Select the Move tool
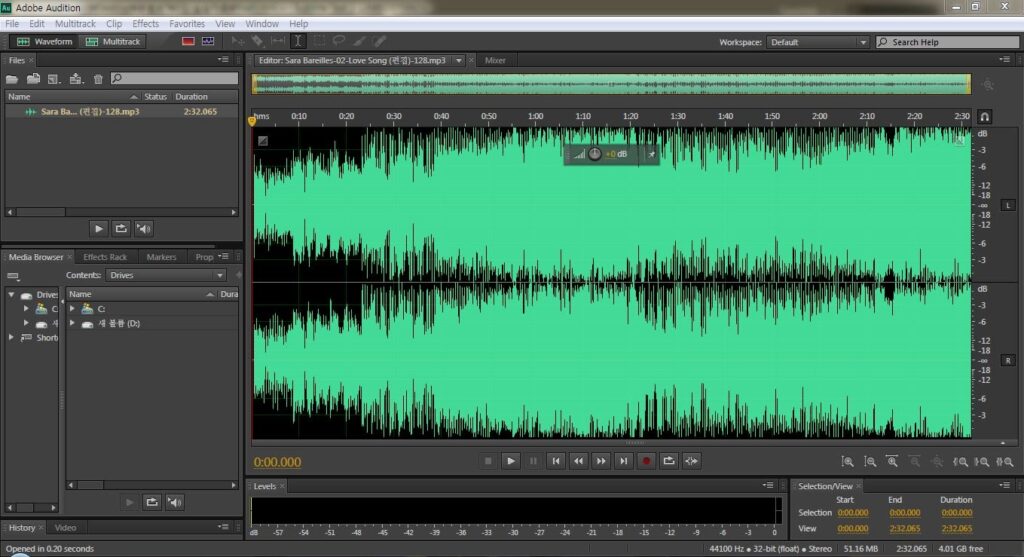This screenshot has height=557, width=1024. 238,41
